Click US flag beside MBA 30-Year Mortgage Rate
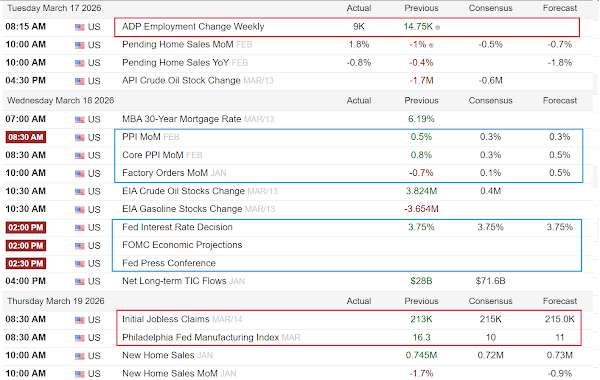Screen dimensions: 600x380 coord(80,120)
